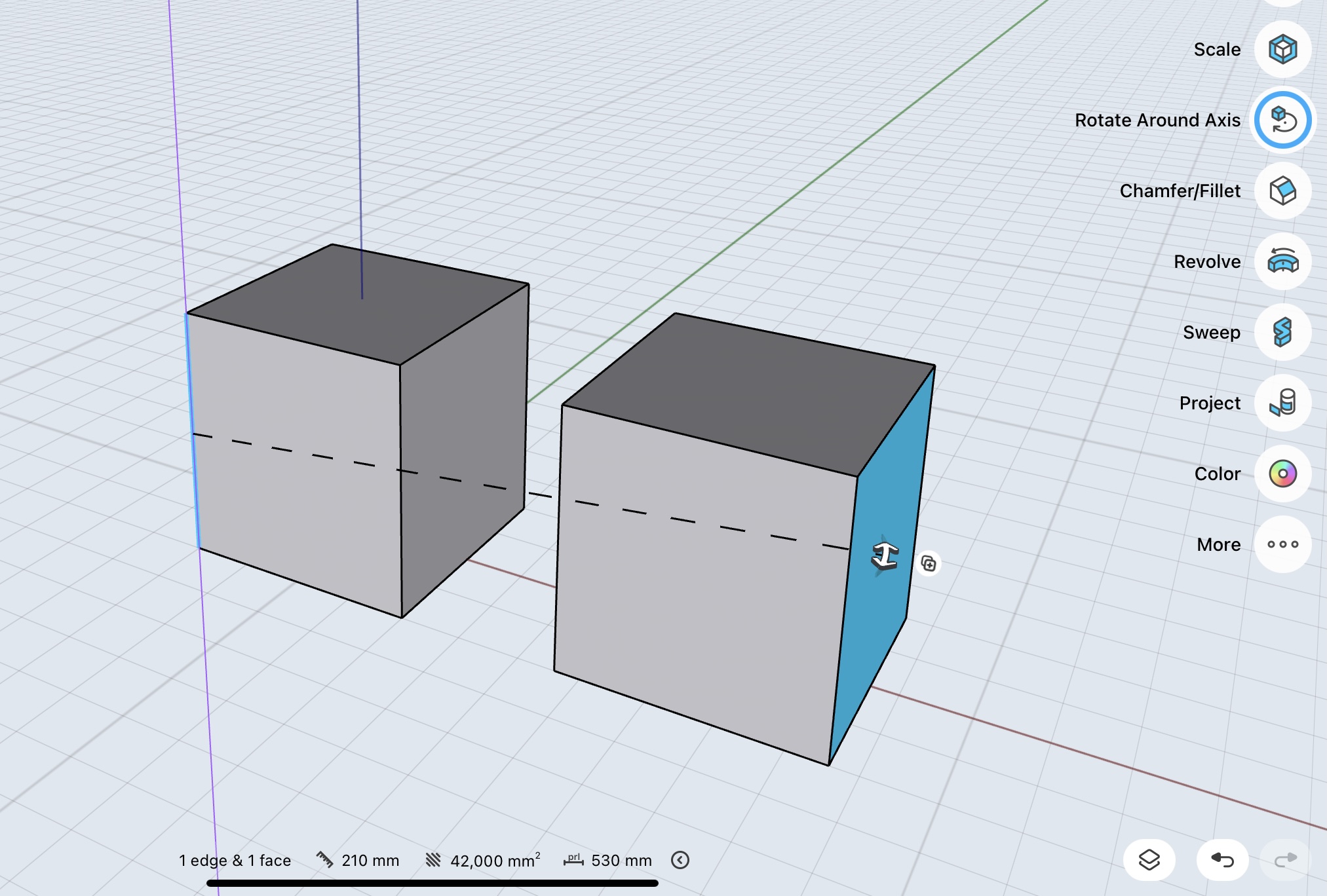
Task: Click the 42,000 mm² area readout
Action: tap(495, 861)
